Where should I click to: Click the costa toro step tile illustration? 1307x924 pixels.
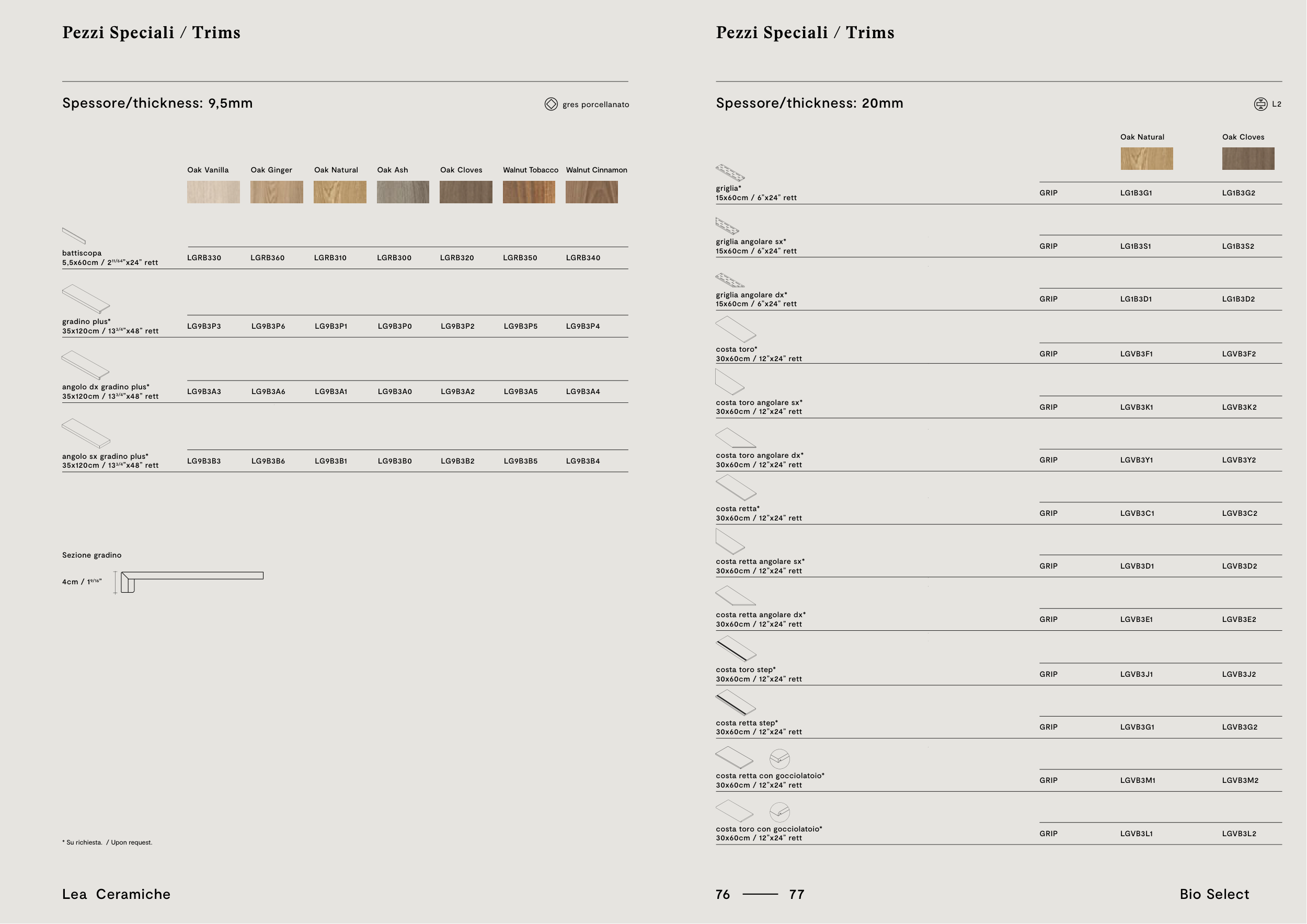[736, 649]
